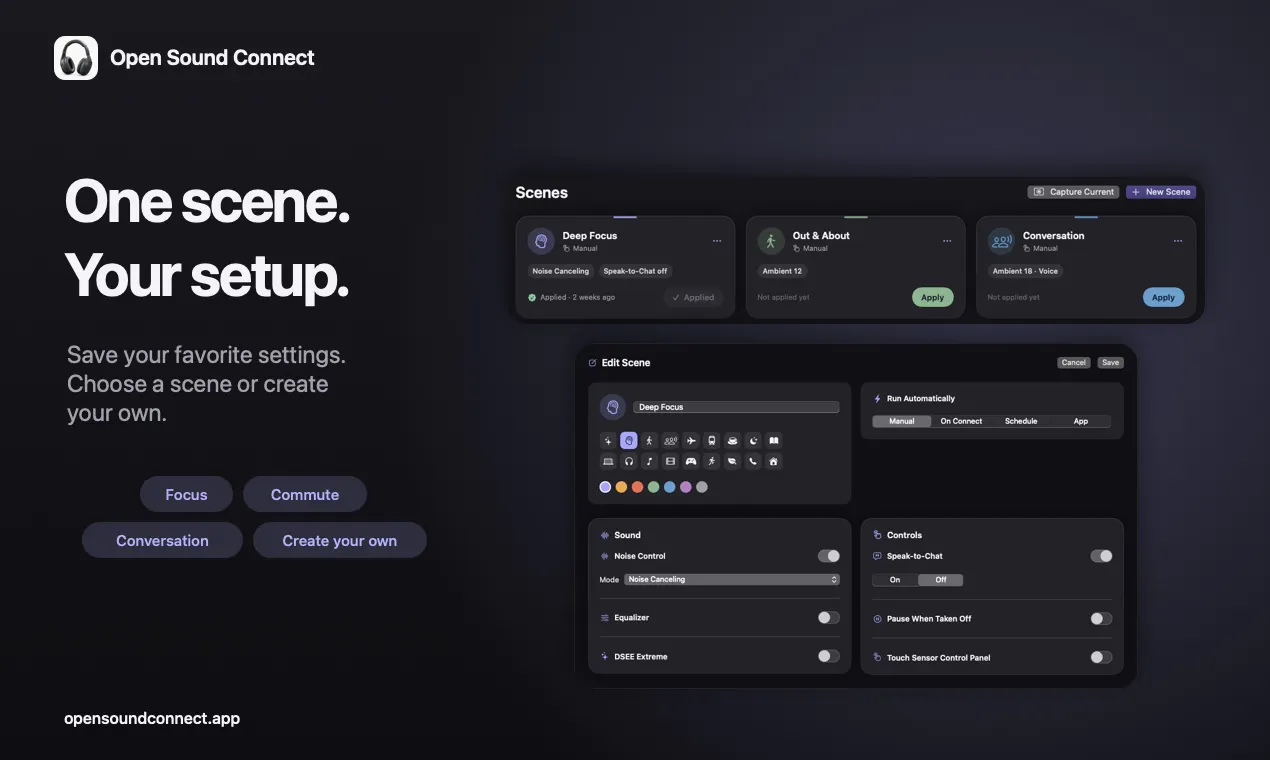
Task: Click the Capture Current button
Action: point(1073,192)
